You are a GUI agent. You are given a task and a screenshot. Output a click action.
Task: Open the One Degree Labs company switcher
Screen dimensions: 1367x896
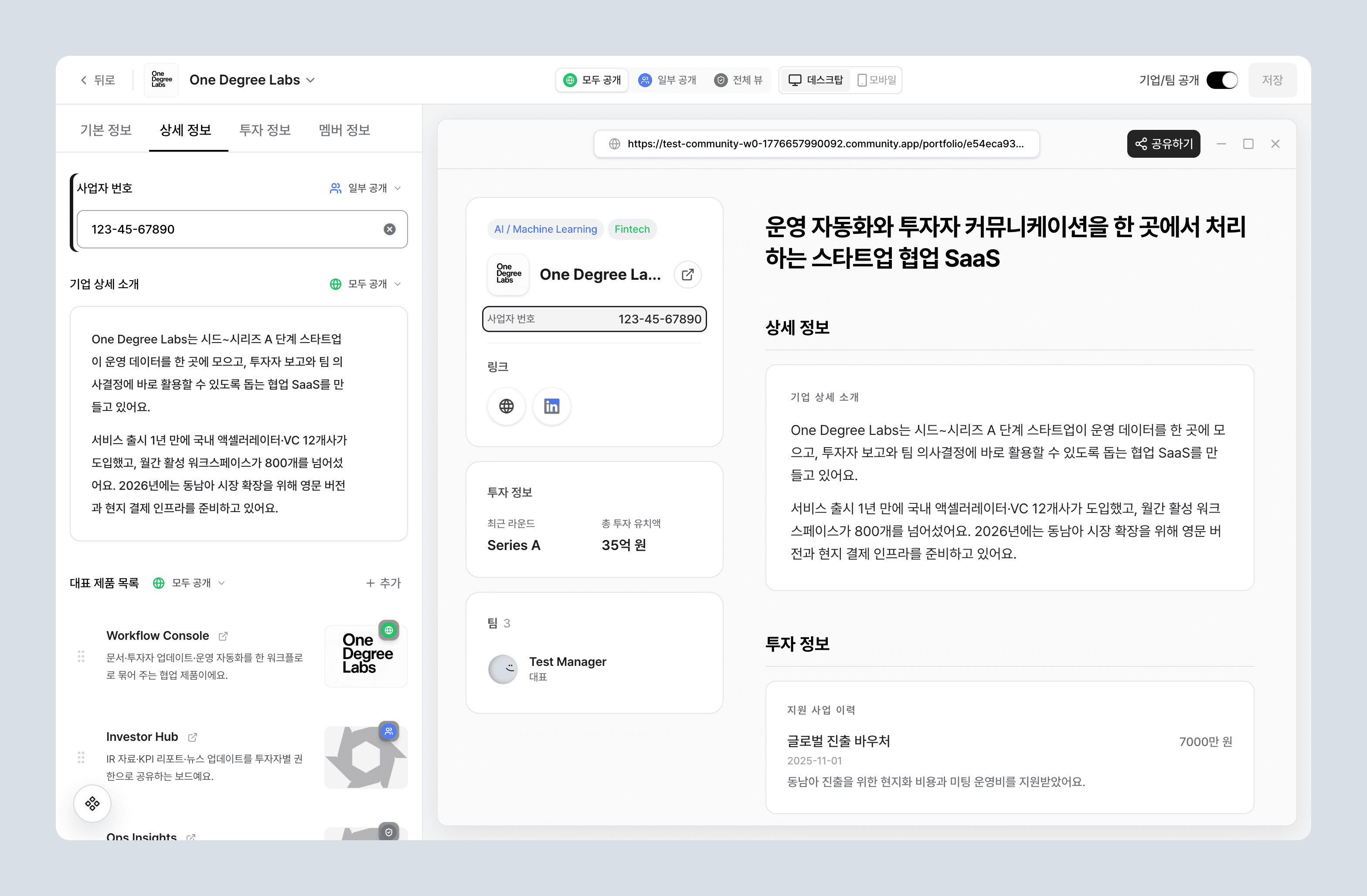click(252, 80)
